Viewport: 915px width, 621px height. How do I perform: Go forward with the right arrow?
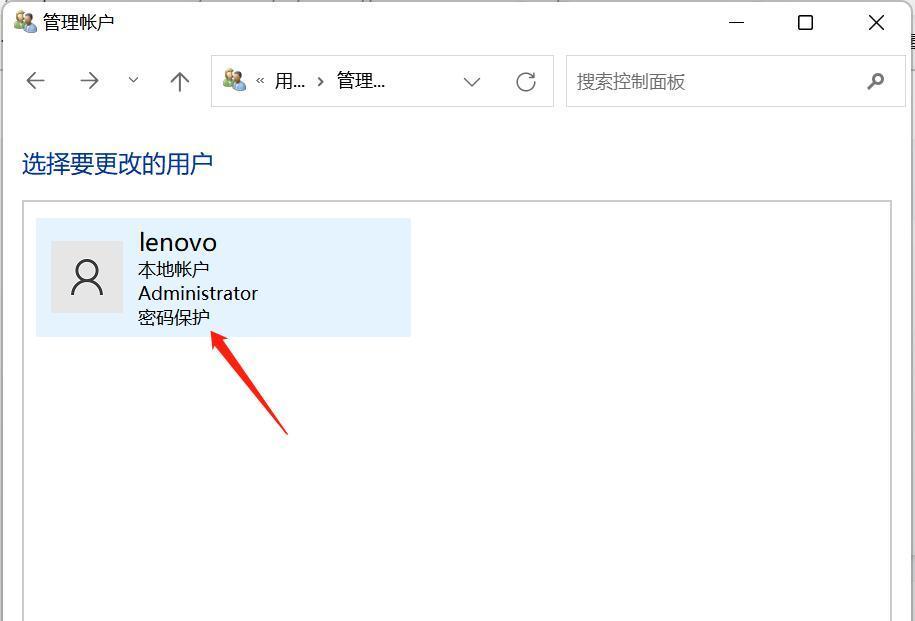point(89,81)
